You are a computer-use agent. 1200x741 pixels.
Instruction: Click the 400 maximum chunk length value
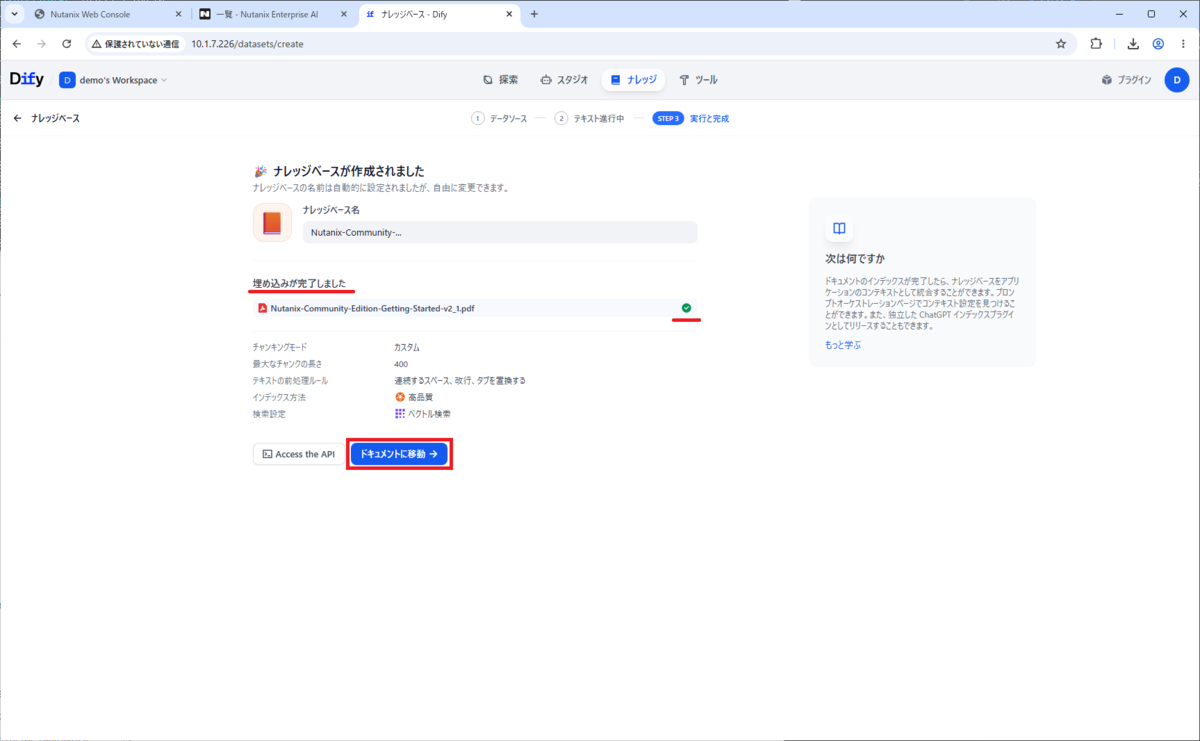(x=401, y=364)
